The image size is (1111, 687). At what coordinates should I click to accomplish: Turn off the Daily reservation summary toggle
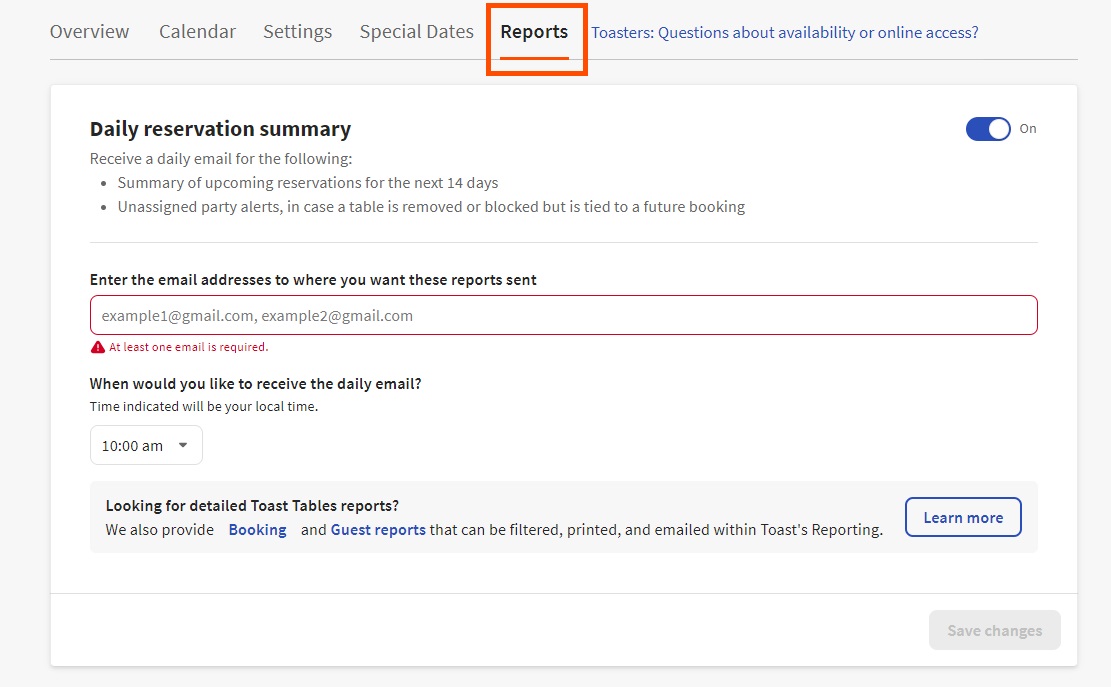pos(988,129)
